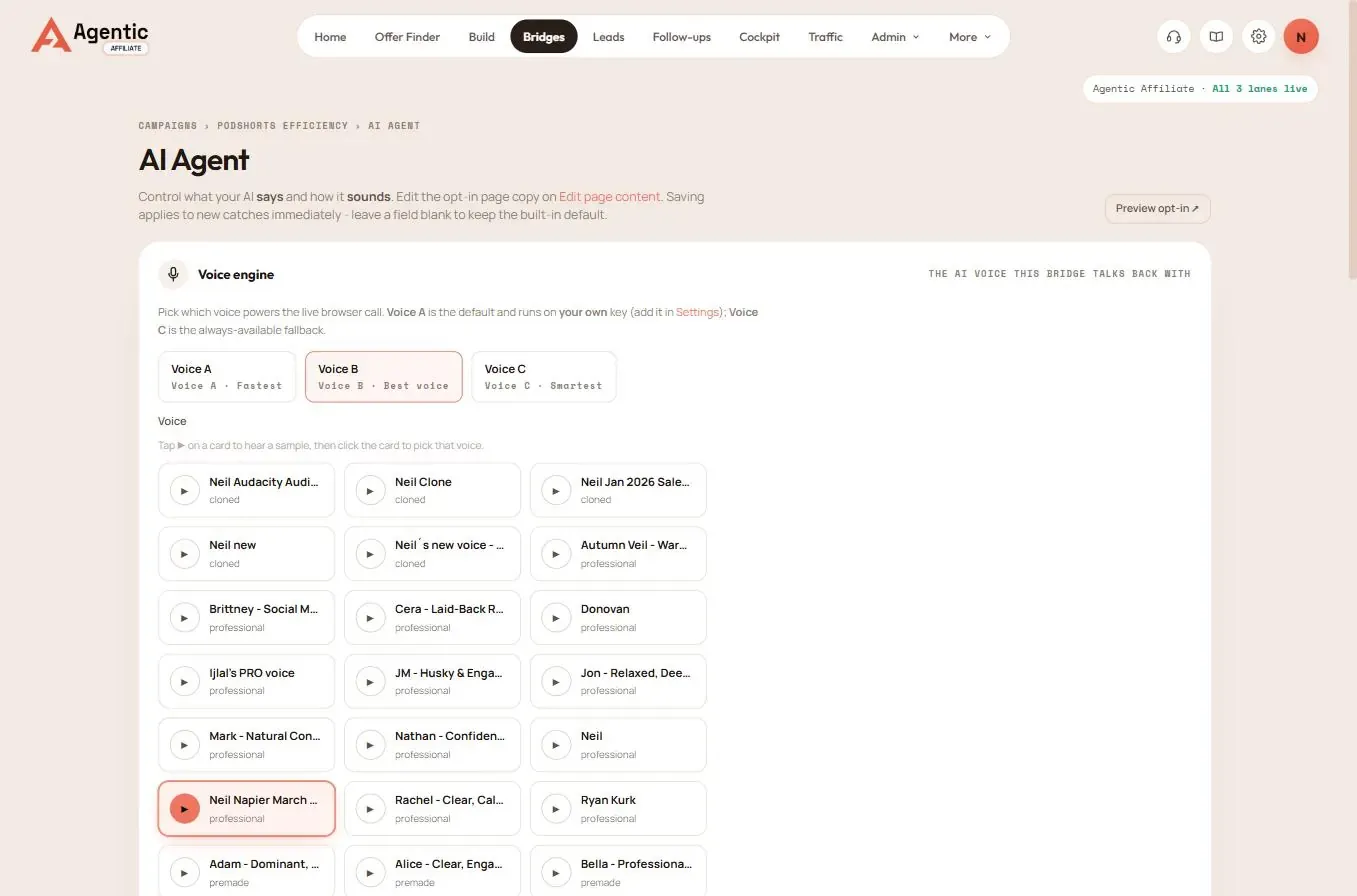Expand the More dropdown menu
The image size is (1357, 896).
tap(970, 37)
